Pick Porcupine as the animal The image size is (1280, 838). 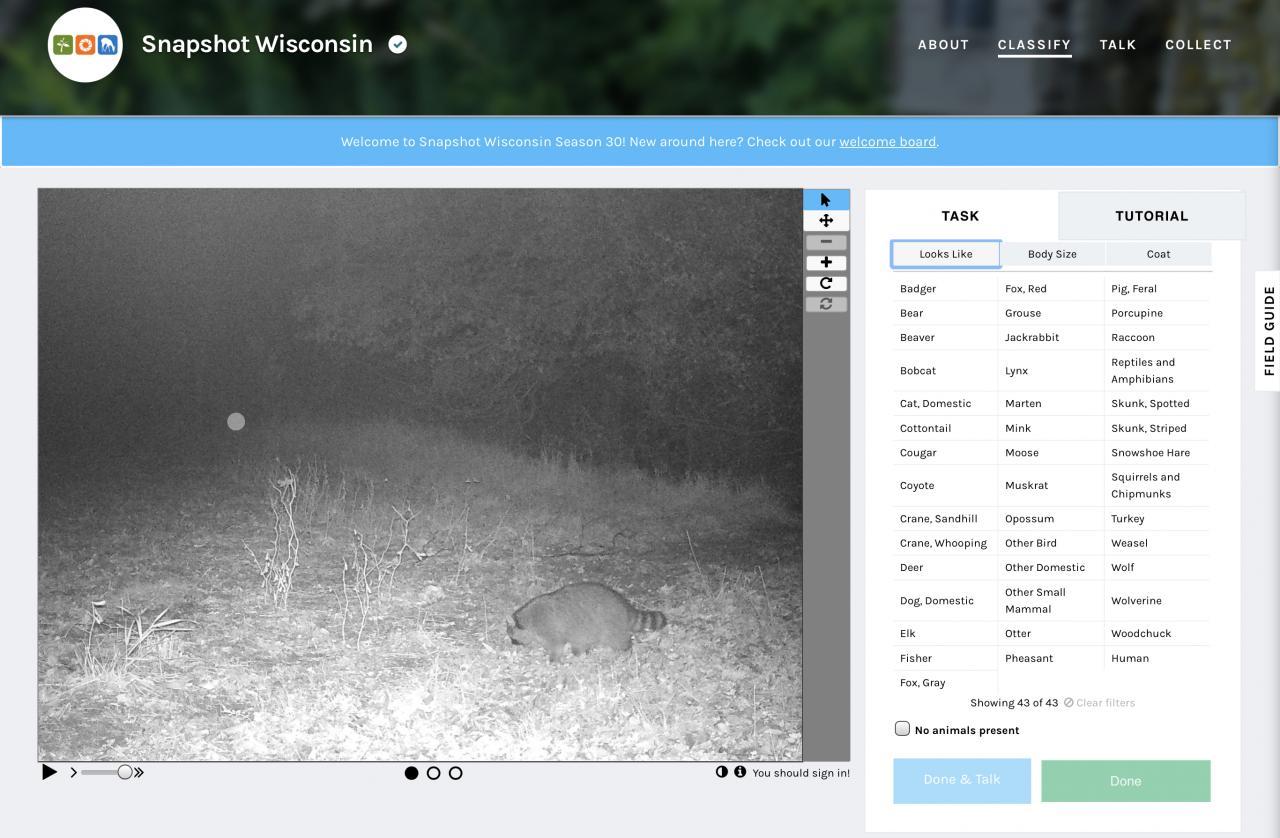(x=1158, y=313)
